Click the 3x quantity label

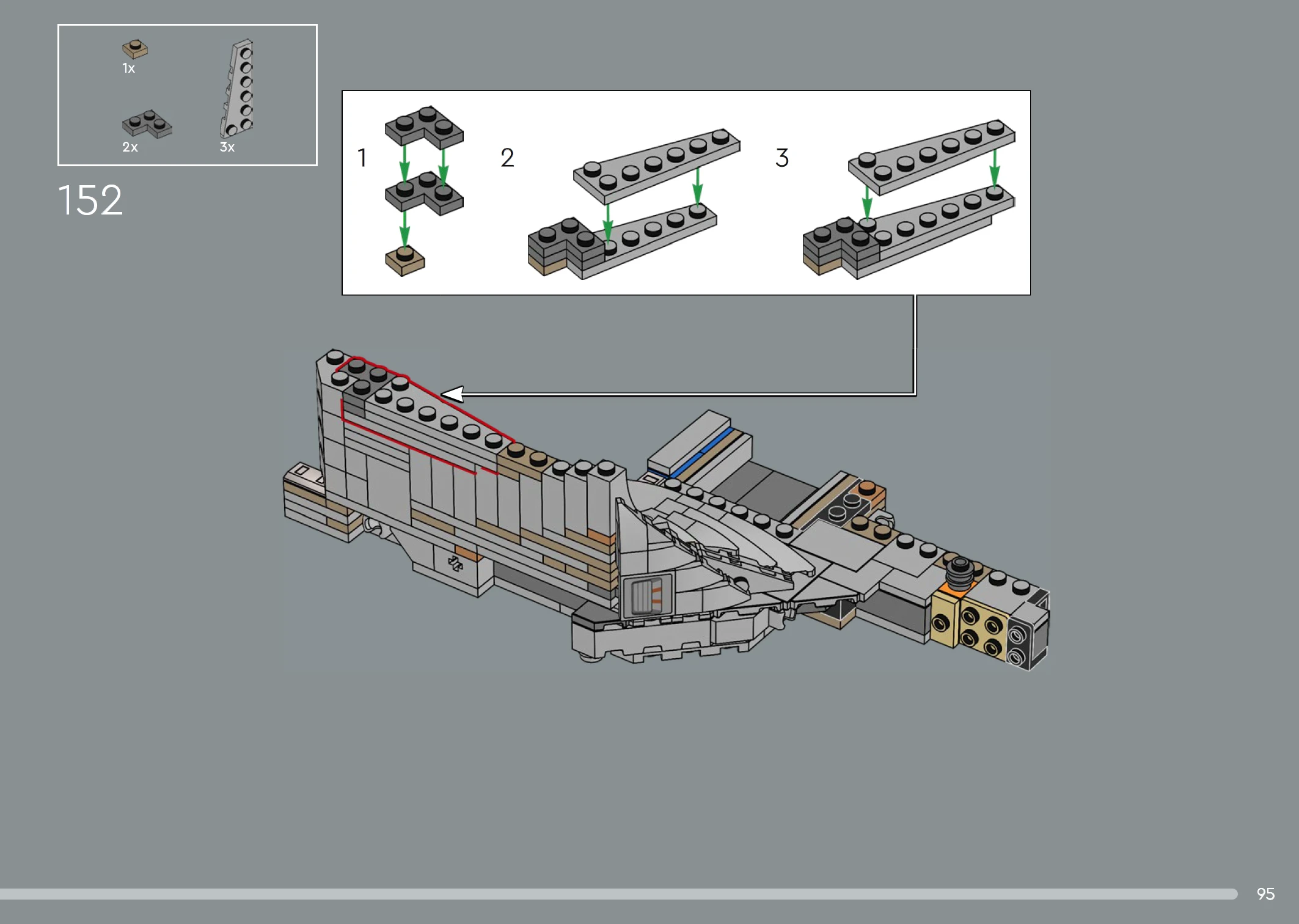coord(227,147)
